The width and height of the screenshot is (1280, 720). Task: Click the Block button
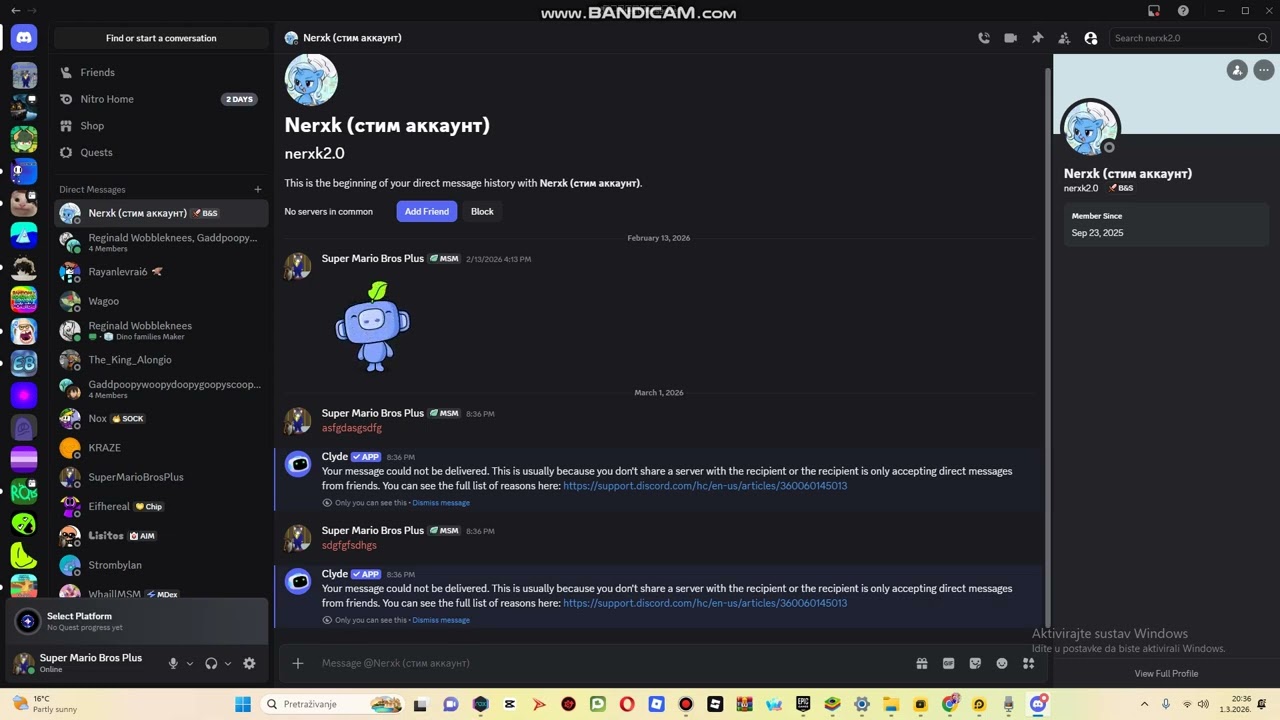coord(482,211)
